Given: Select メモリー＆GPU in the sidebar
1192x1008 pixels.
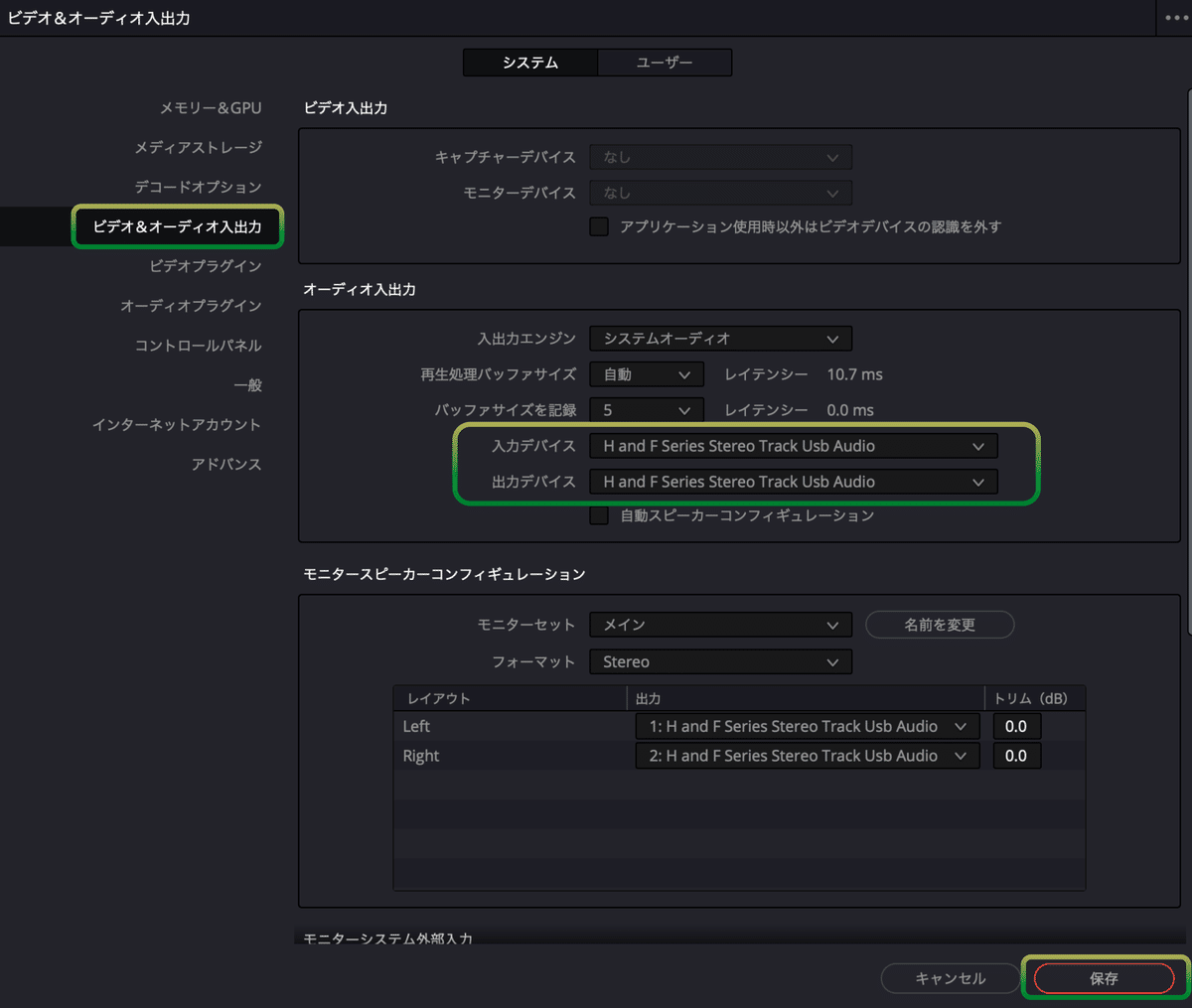Looking at the screenshot, I should pyautogui.click(x=209, y=107).
